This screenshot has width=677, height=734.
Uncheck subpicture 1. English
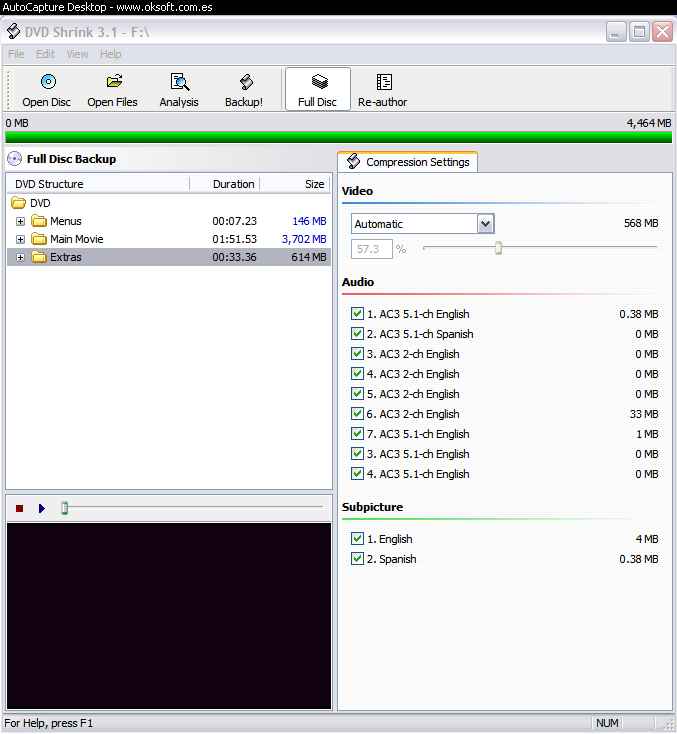(x=357, y=539)
